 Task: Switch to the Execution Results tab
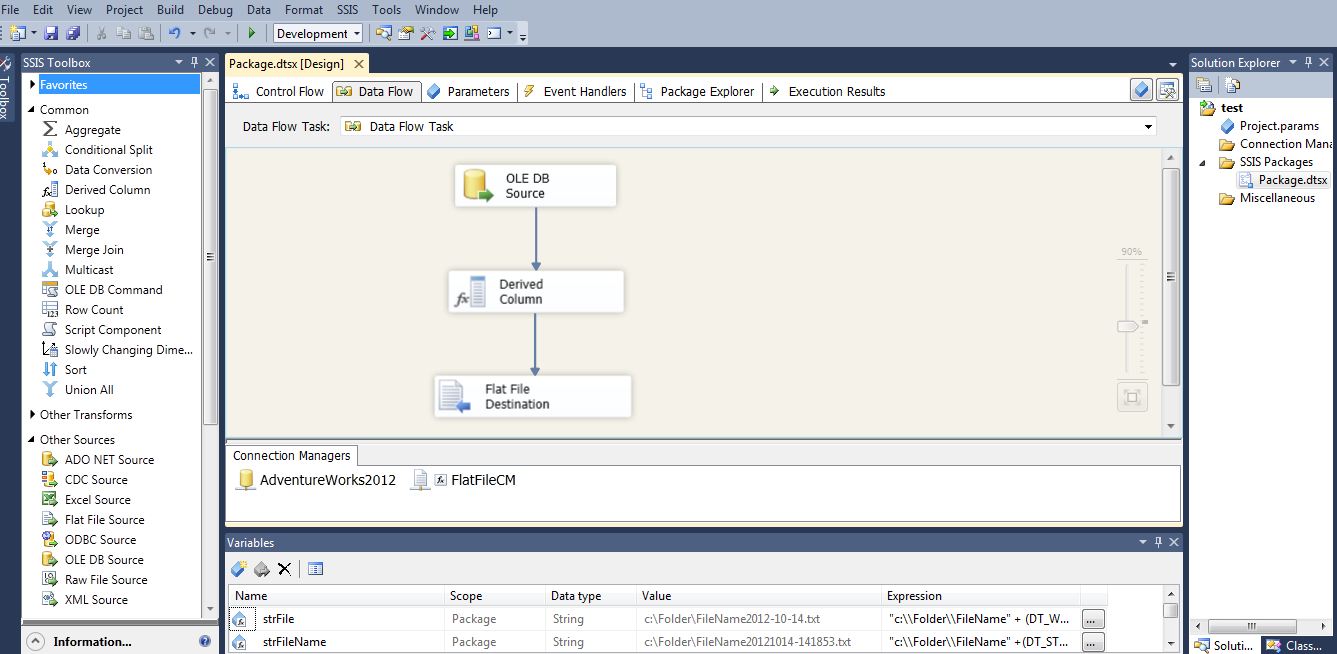(827, 91)
